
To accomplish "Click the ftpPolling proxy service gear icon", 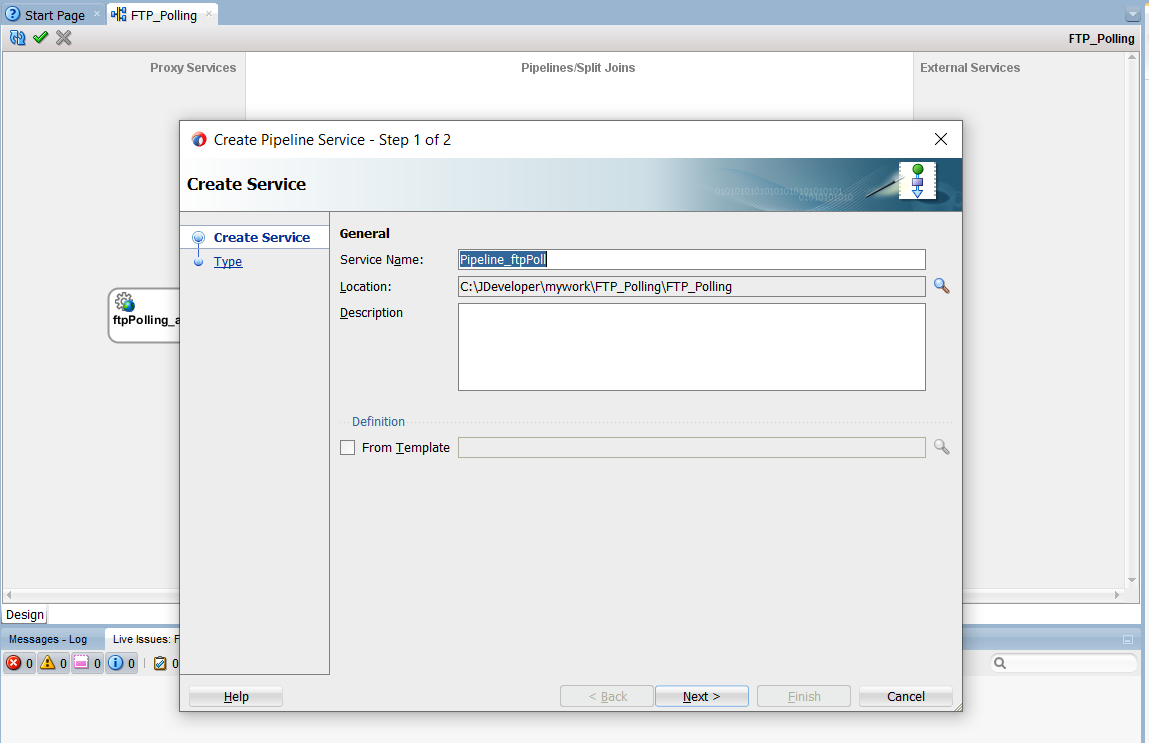I will pyautogui.click(x=125, y=302).
